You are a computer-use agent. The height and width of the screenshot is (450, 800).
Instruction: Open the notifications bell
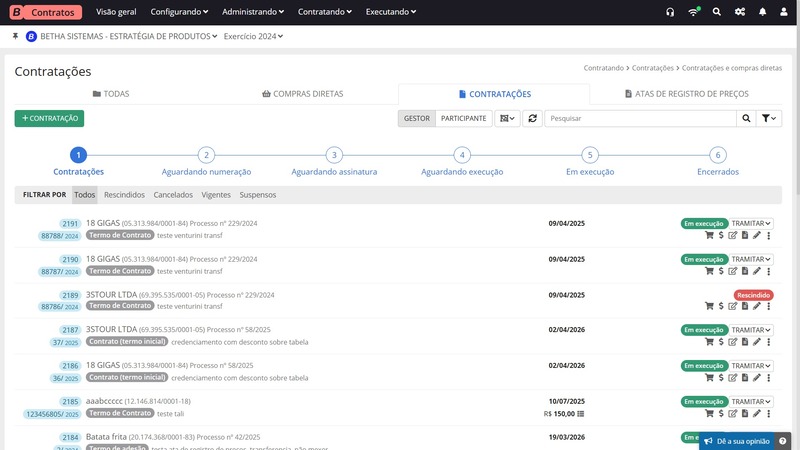coord(763,12)
